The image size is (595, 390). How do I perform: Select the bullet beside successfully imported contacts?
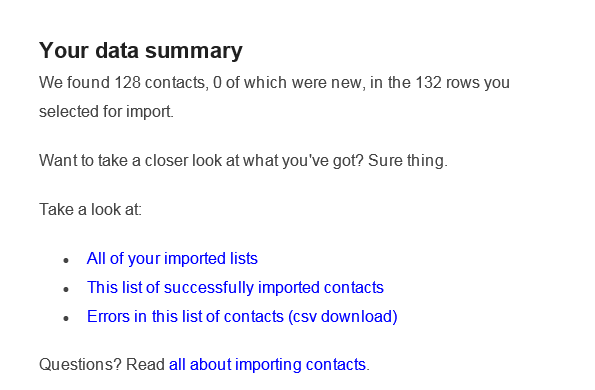coord(66,289)
